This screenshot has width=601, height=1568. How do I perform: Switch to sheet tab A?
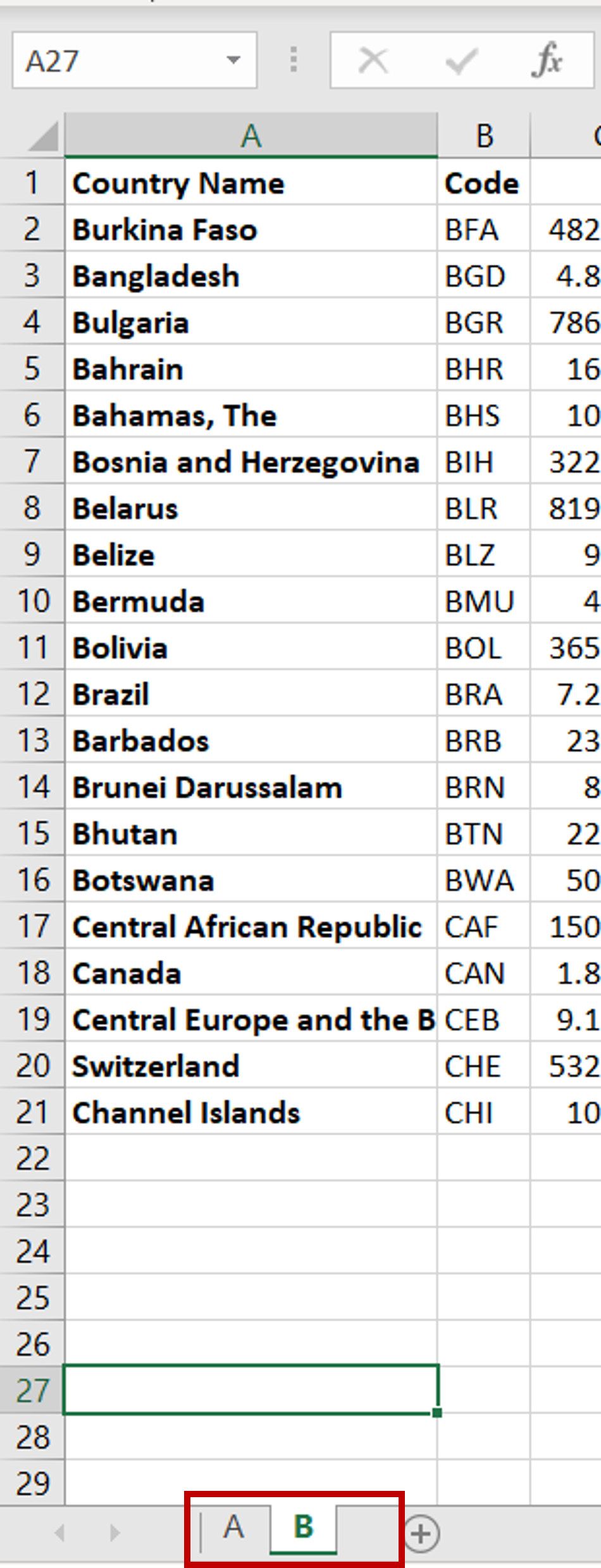(x=234, y=1527)
